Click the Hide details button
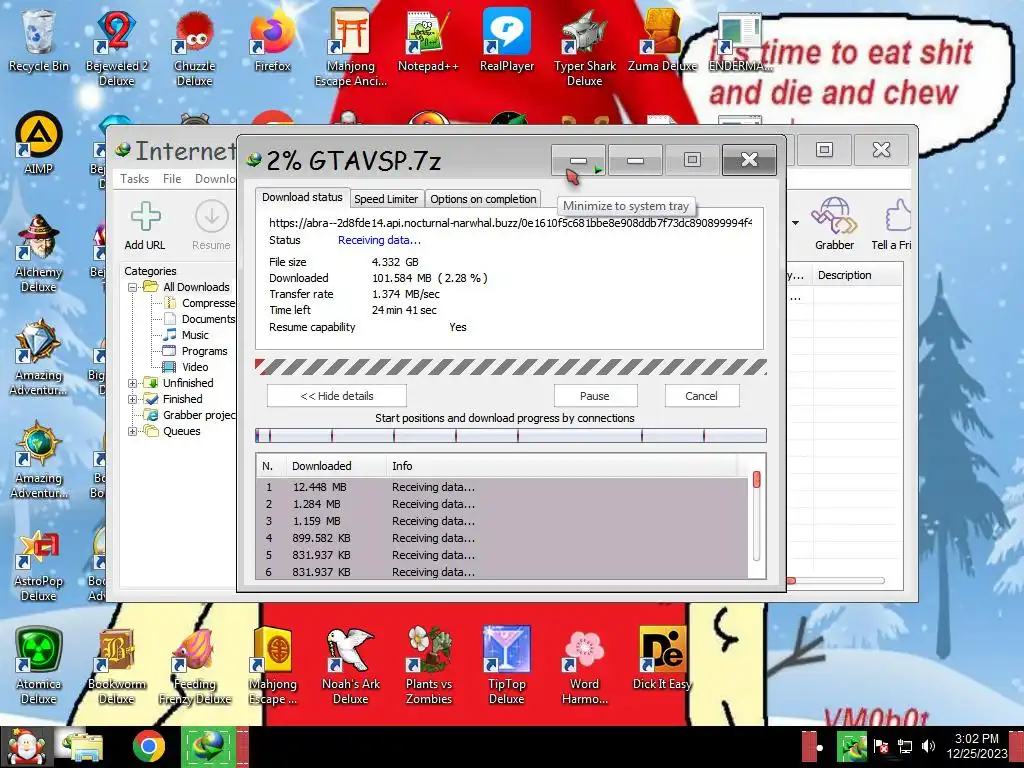The image size is (1024, 768). [337, 396]
